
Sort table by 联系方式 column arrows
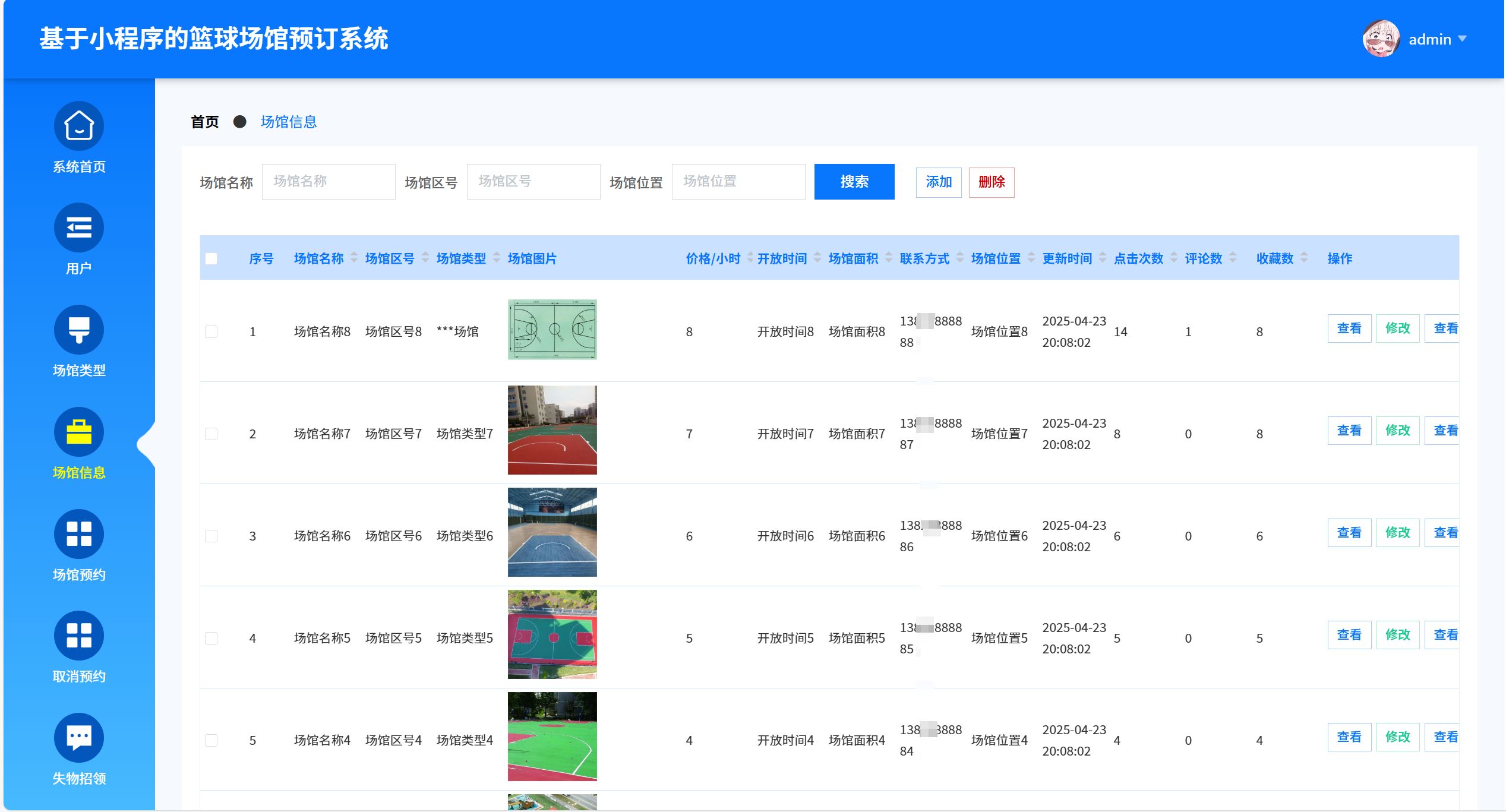[960, 257]
